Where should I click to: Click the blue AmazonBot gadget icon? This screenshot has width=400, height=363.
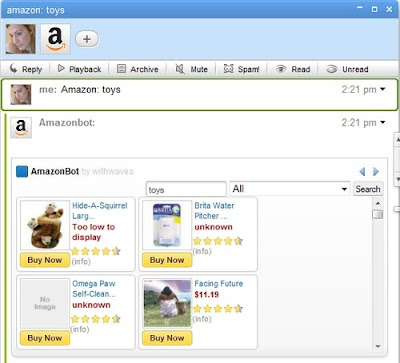[x=22, y=171]
